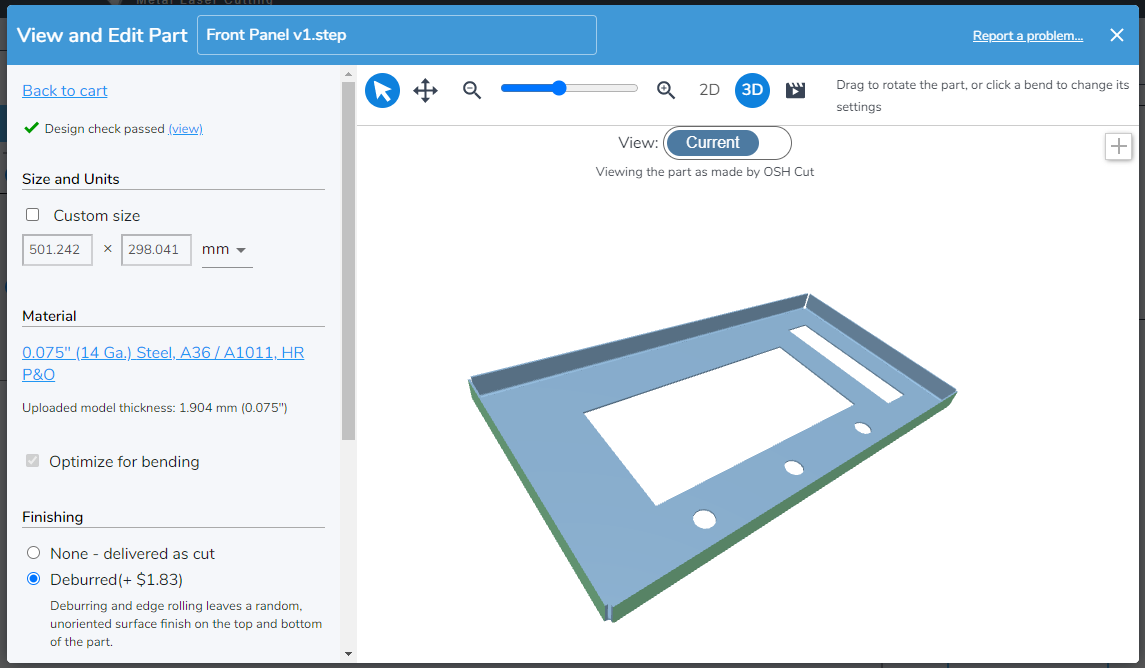The height and width of the screenshot is (668, 1145).
Task: Click the Finishing section heading
Action: pyautogui.click(x=53, y=517)
